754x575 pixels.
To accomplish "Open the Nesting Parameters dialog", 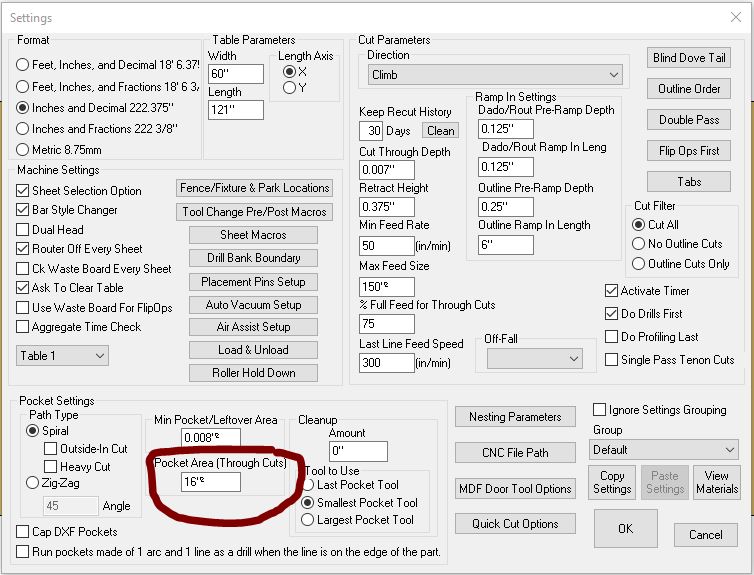I will coord(514,417).
